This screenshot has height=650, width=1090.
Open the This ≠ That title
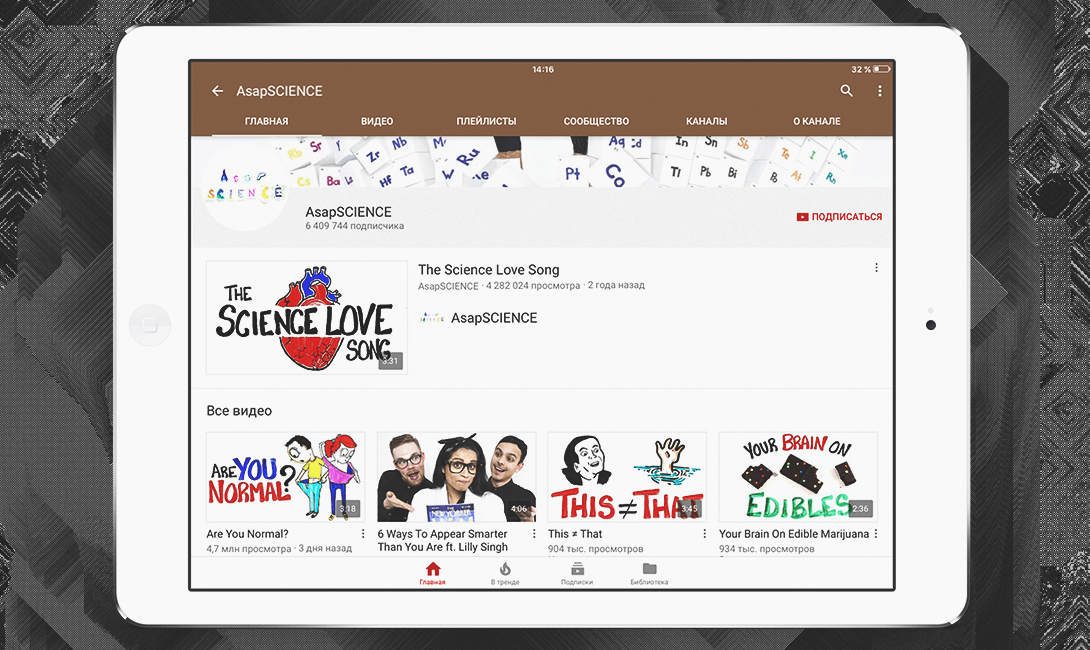(x=575, y=534)
